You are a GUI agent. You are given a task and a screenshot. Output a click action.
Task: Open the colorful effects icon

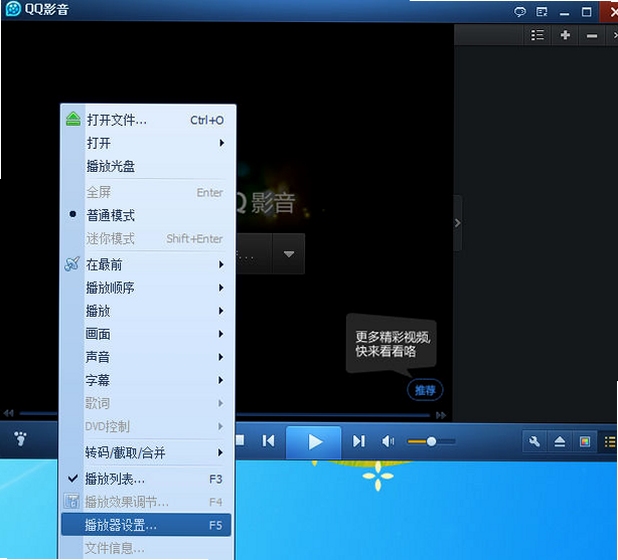click(x=585, y=441)
